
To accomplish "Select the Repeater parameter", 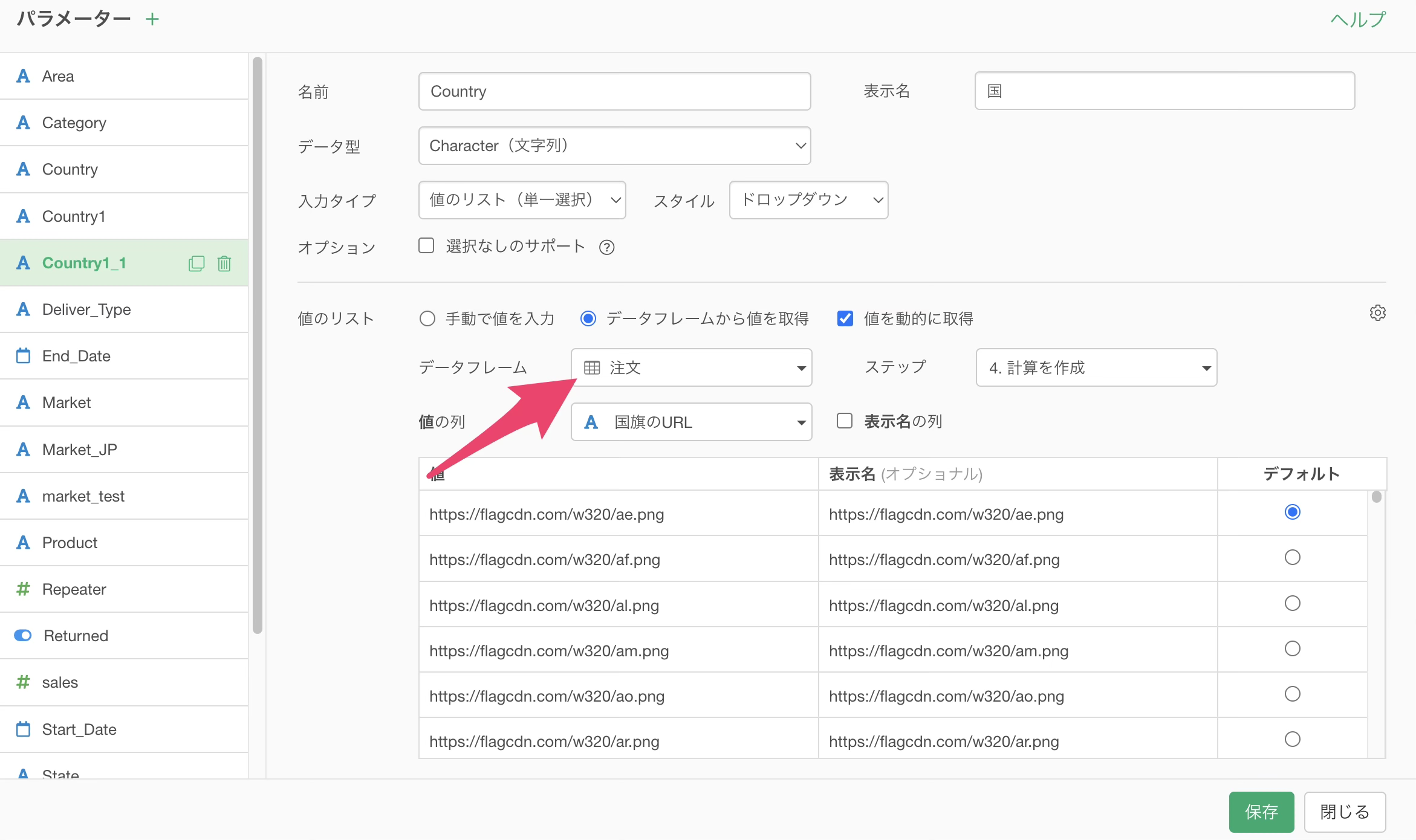I will (x=124, y=589).
